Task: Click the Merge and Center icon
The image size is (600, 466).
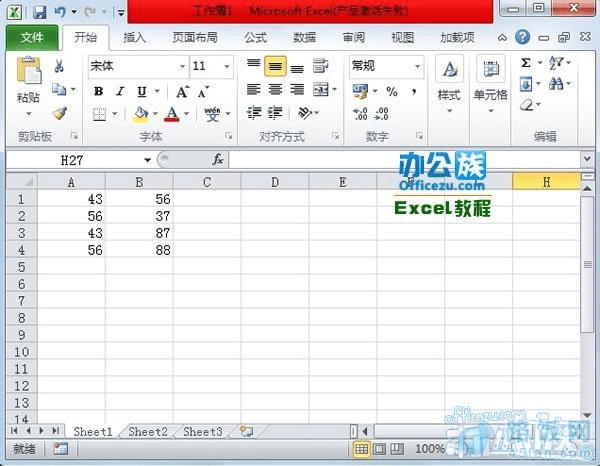Action: pyautogui.click(x=320, y=90)
